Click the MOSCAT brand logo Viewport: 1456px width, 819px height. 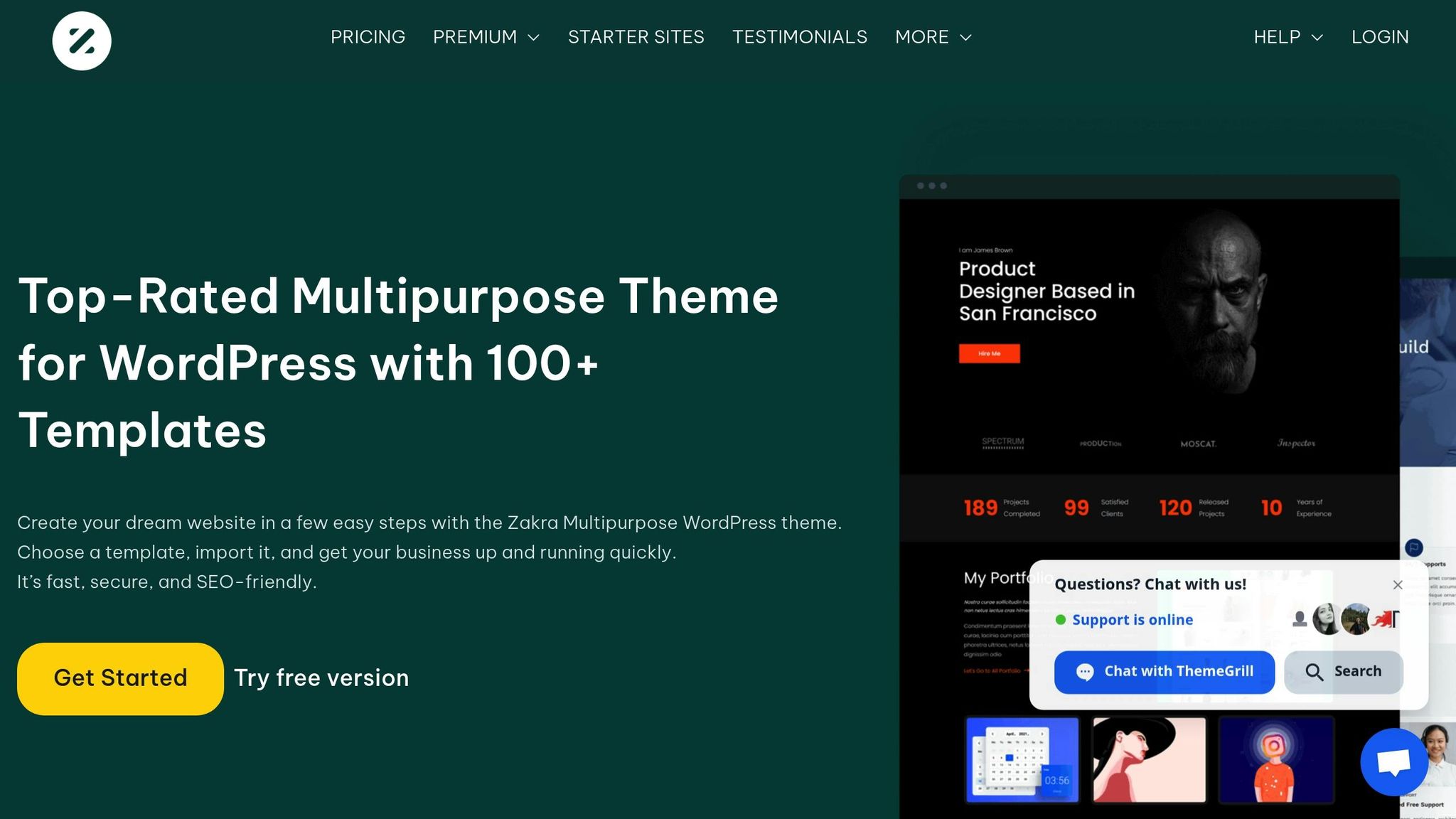click(1199, 444)
